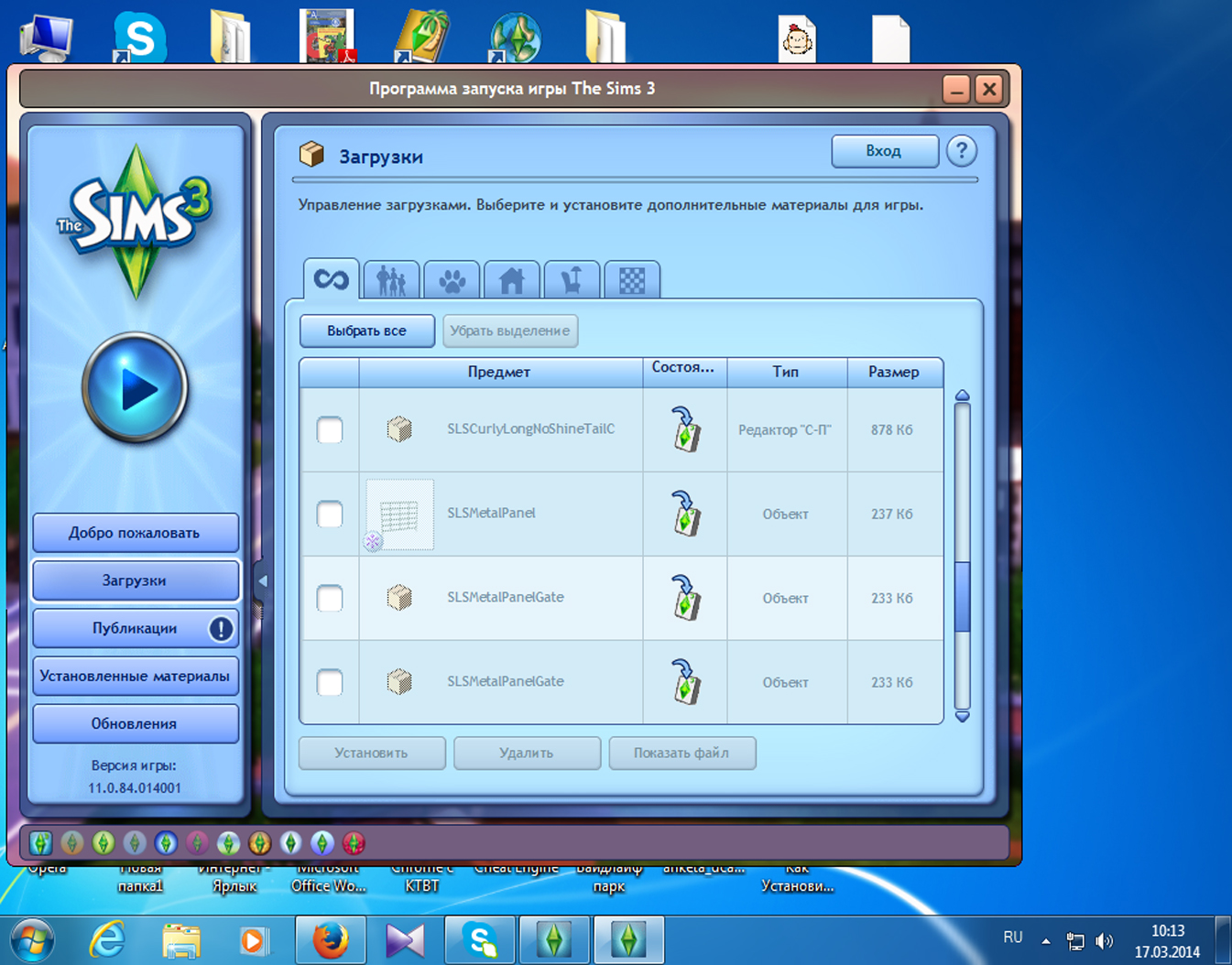Check the SLSCurlyLongNoShineTailC checkbox
This screenshot has width=1232, height=965.
(330, 429)
